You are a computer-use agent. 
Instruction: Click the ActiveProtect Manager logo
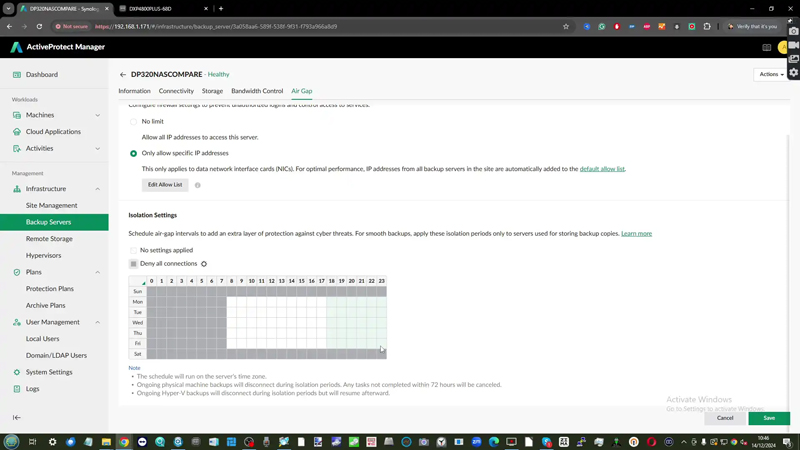[x=16, y=47]
